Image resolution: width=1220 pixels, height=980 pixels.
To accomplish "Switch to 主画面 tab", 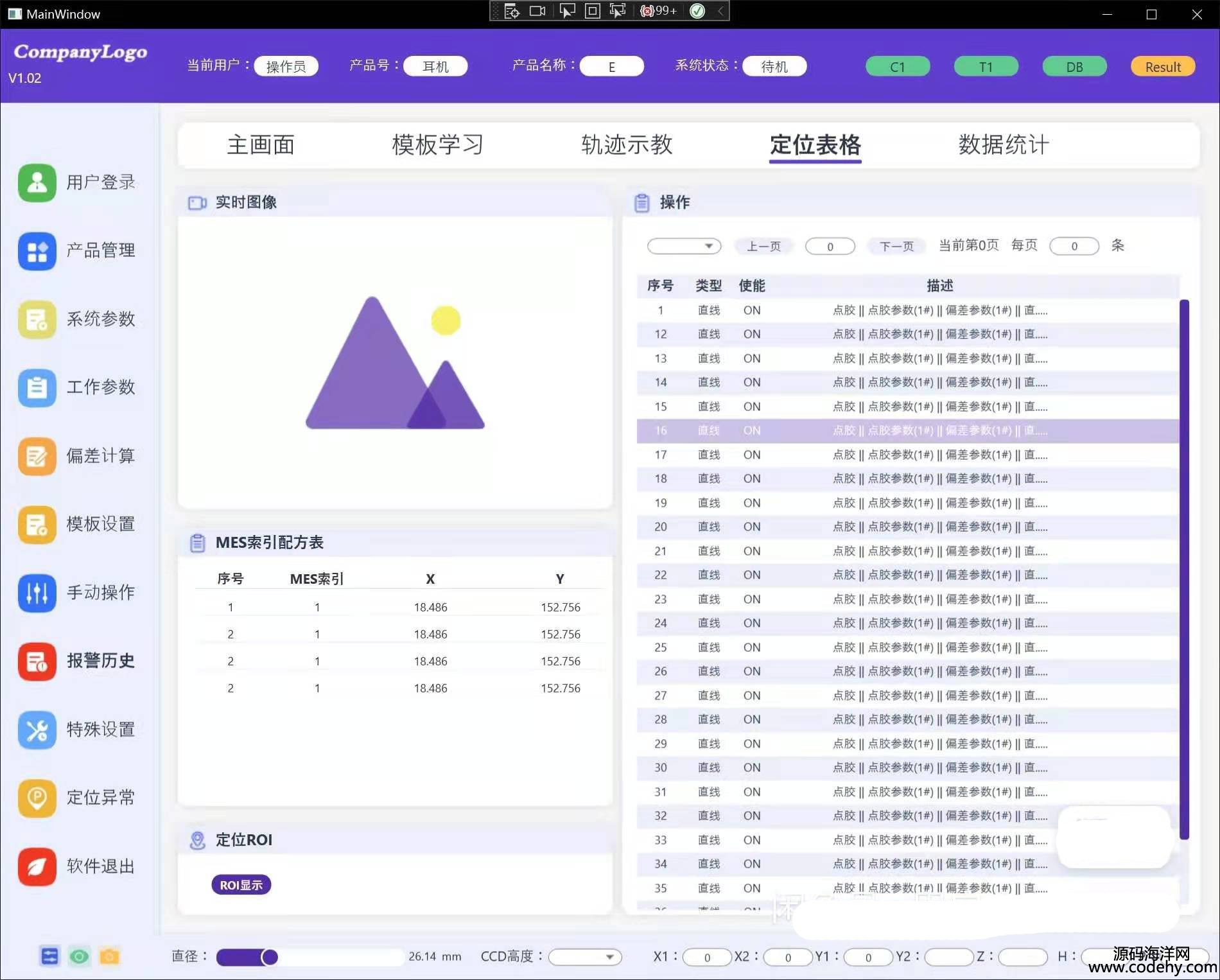I will coord(261,144).
